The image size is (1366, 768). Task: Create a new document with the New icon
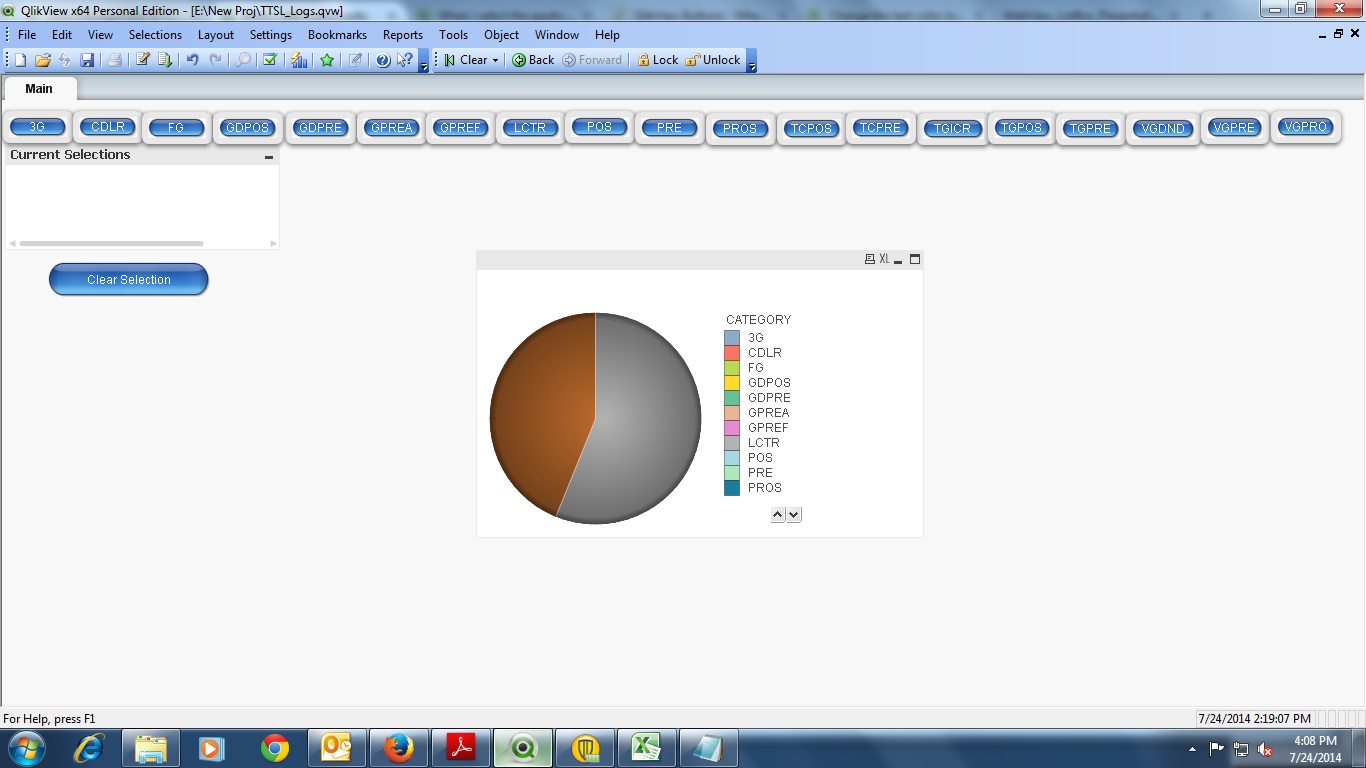pyautogui.click(x=20, y=60)
